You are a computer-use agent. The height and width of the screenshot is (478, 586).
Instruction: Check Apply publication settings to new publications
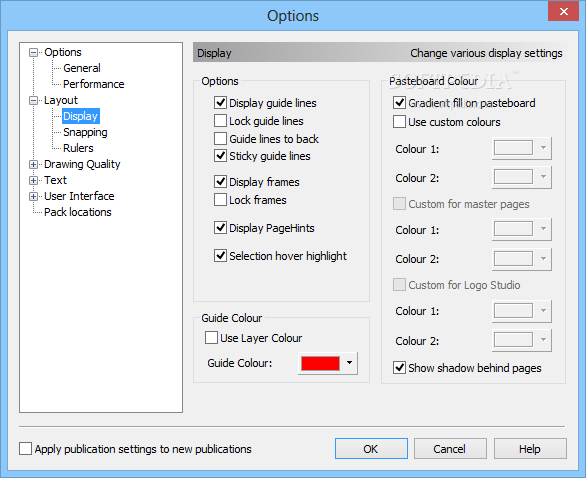(x=25, y=449)
